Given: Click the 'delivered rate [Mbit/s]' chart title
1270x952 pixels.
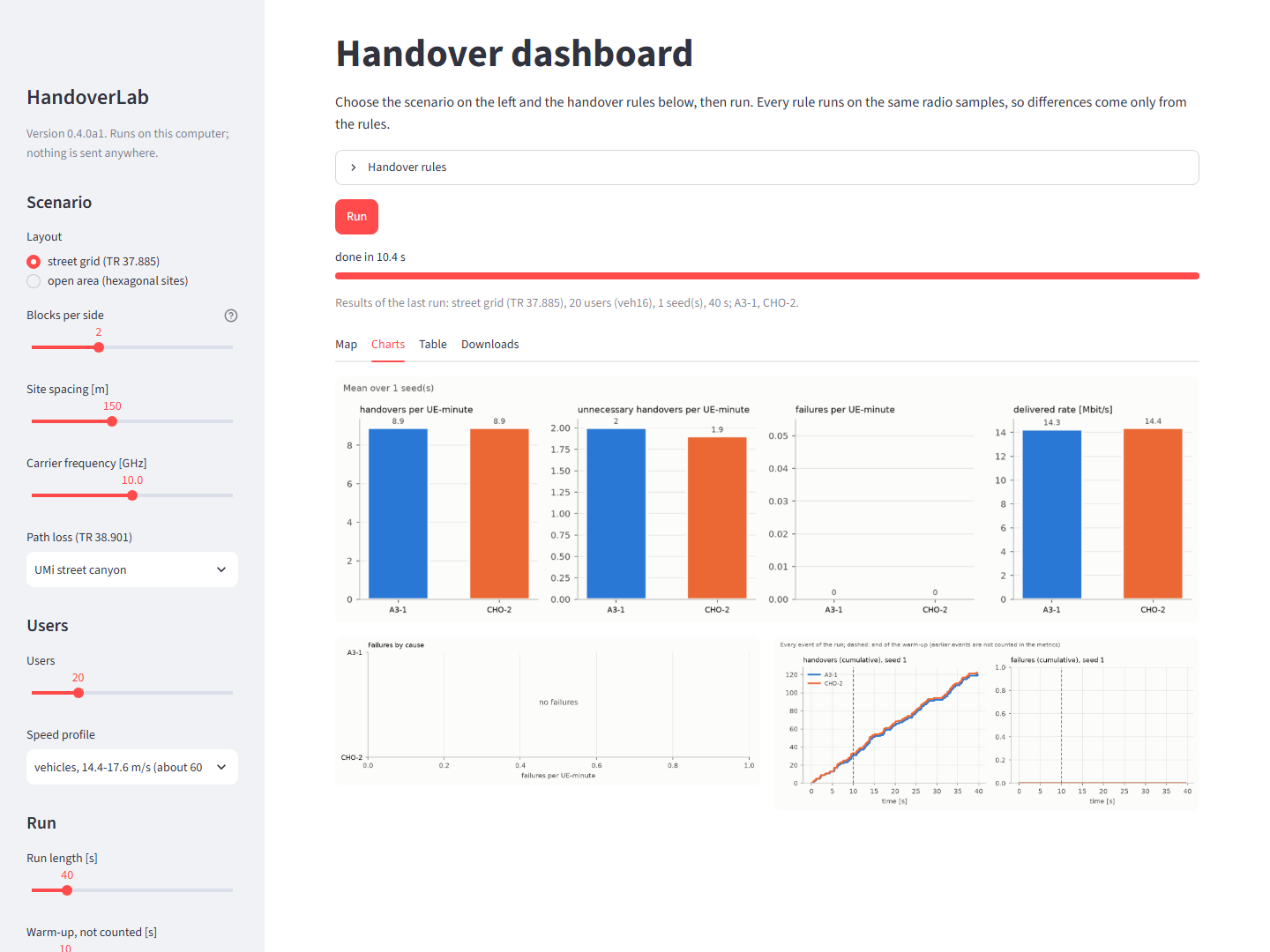Looking at the screenshot, I should [x=1063, y=410].
